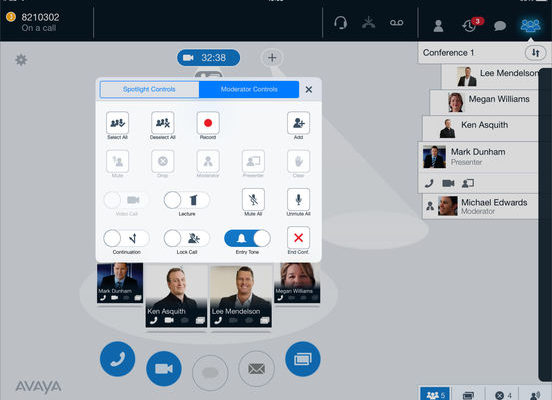Expand Conference 1 sort arrows button
Image resolution: width=552 pixels, height=400 pixels.
[x=535, y=53]
